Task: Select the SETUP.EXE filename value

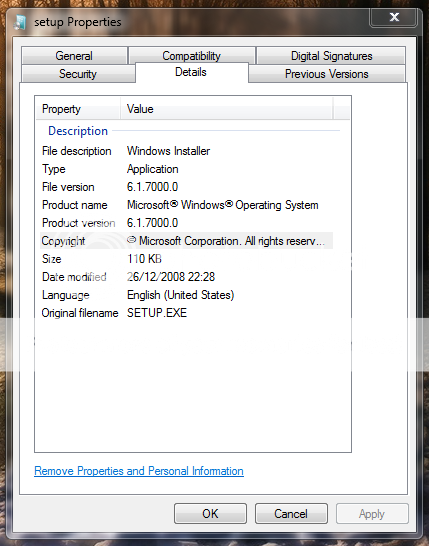Action: 157,313
